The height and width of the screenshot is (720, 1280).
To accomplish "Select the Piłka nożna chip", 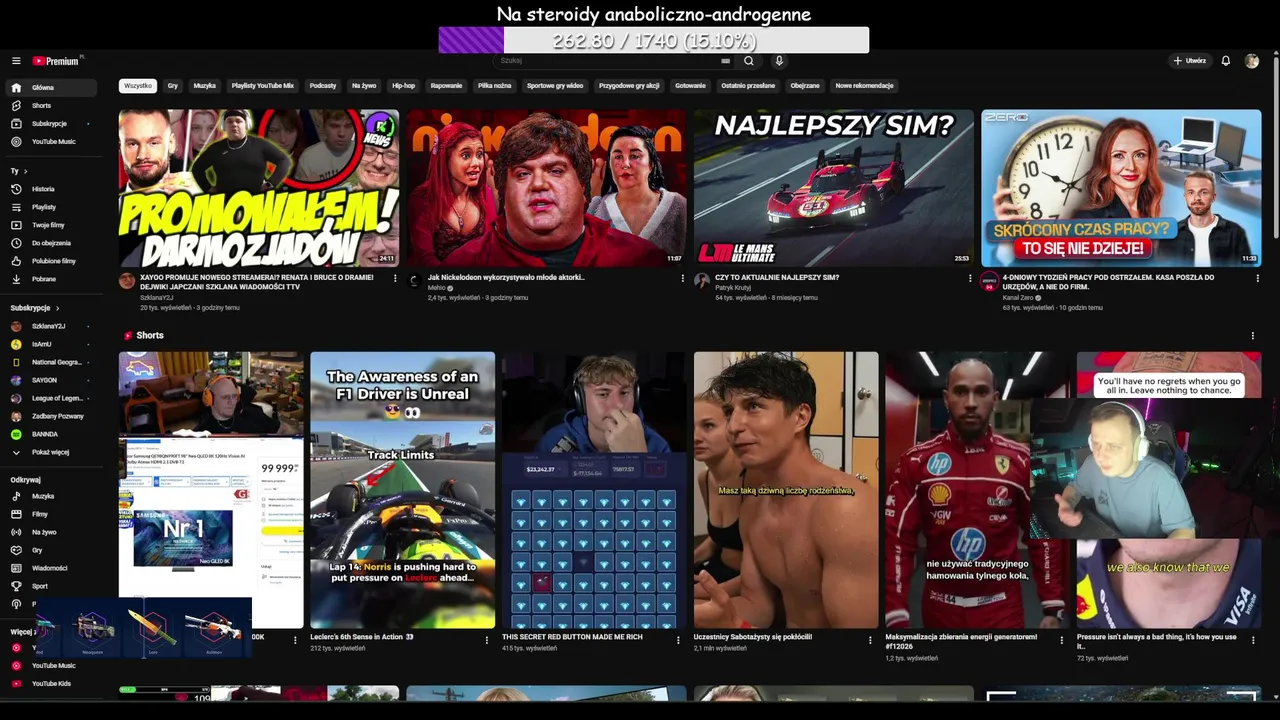I will pyautogui.click(x=495, y=86).
